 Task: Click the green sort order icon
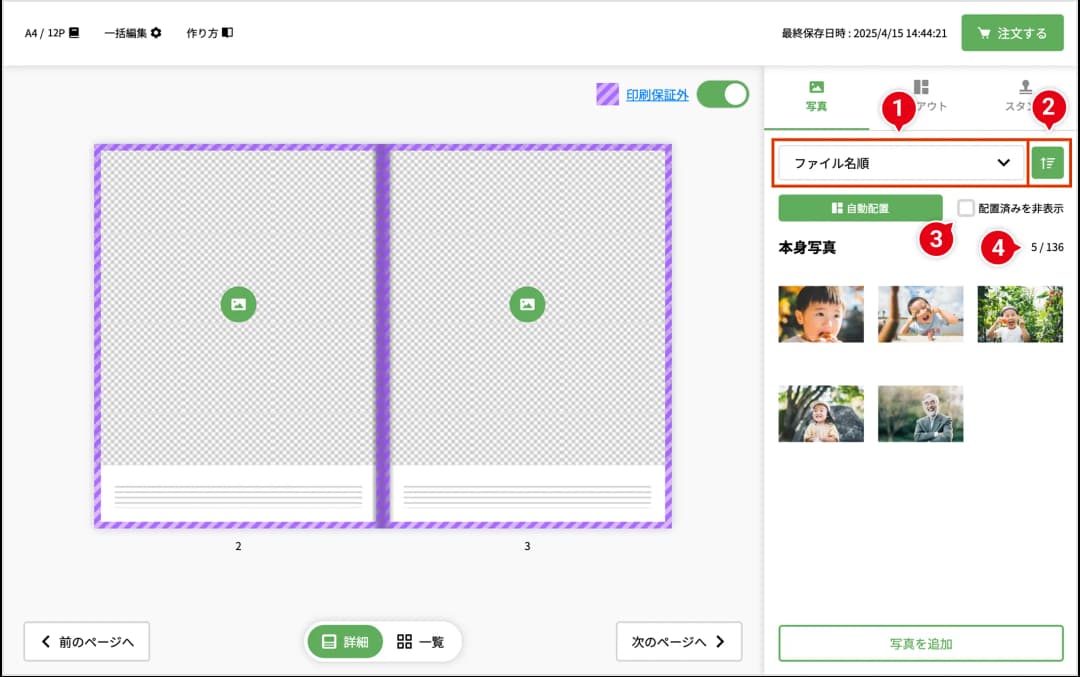pos(1047,162)
